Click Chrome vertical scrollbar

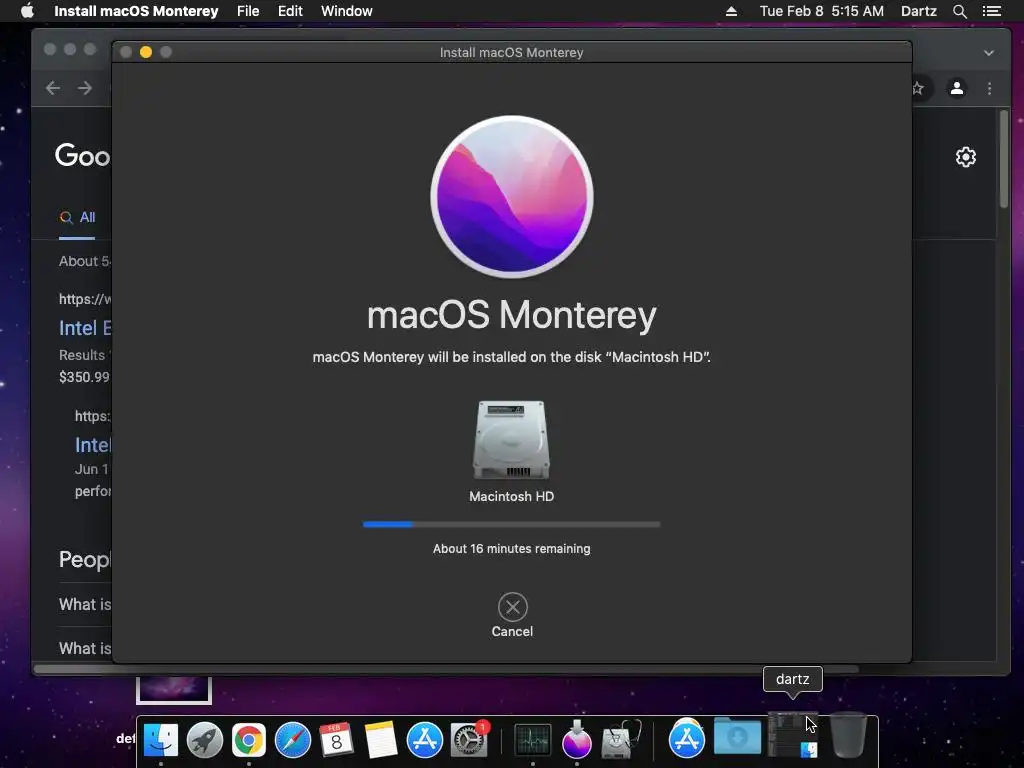pos(1003,159)
